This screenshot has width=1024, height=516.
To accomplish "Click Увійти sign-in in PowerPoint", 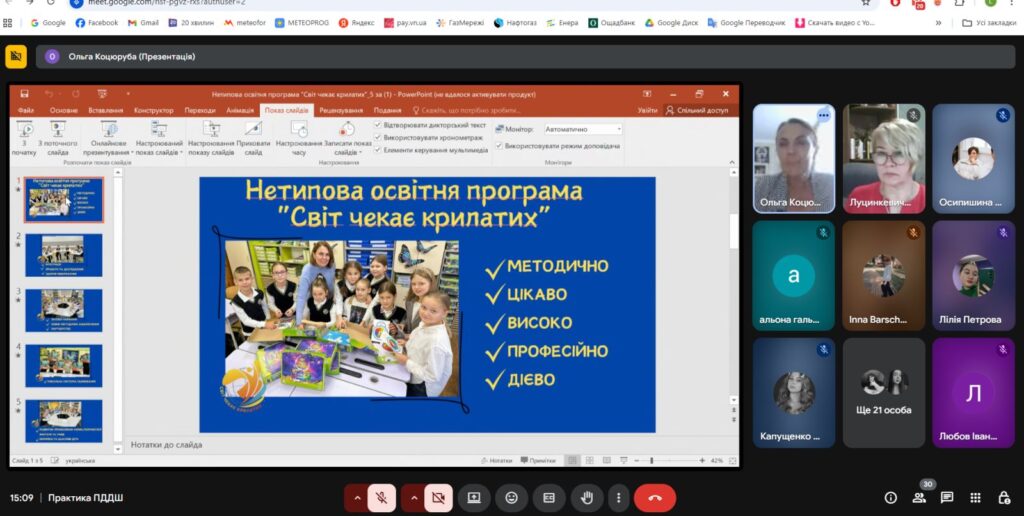I will [x=648, y=110].
